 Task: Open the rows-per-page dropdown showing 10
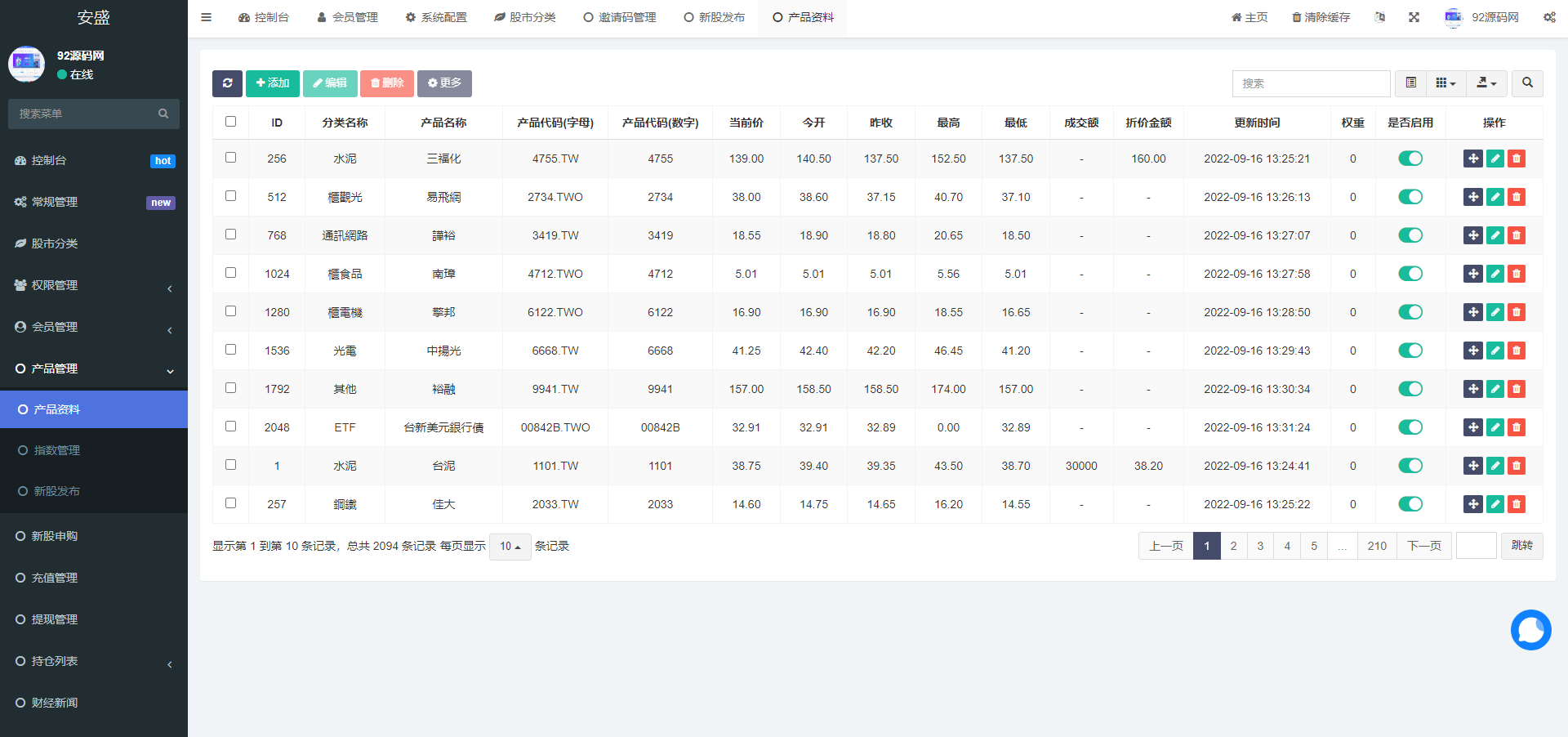(x=510, y=547)
